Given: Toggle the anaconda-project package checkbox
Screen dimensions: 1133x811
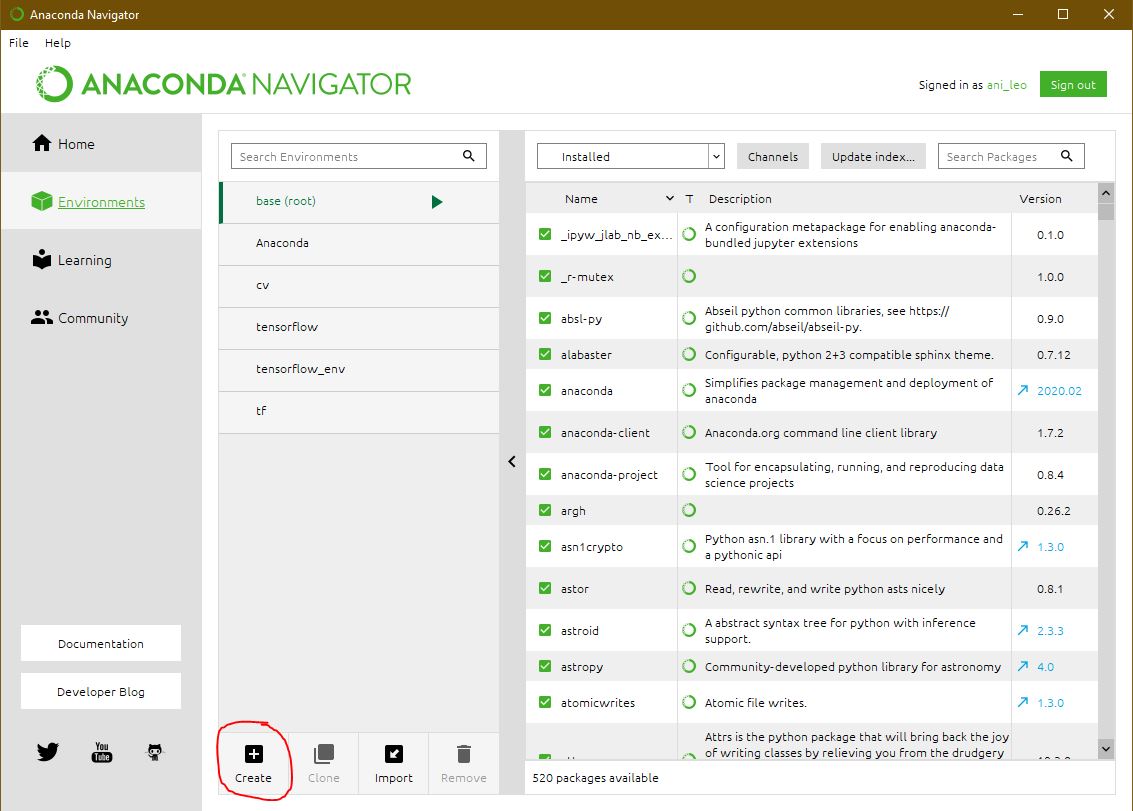Looking at the screenshot, I should pyautogui.click(x=545, y=474).
